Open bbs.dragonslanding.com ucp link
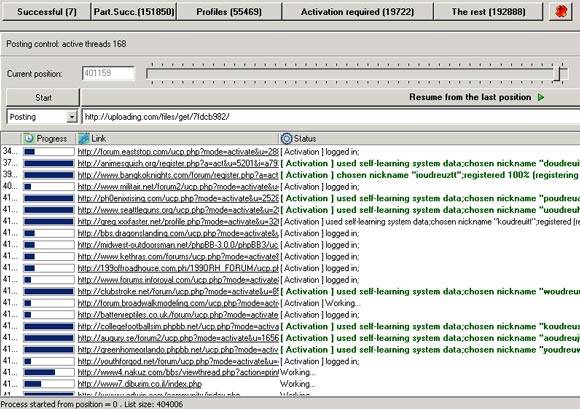Image resolution: width=580 pixels, height=409 pixels. click(178, 233)
